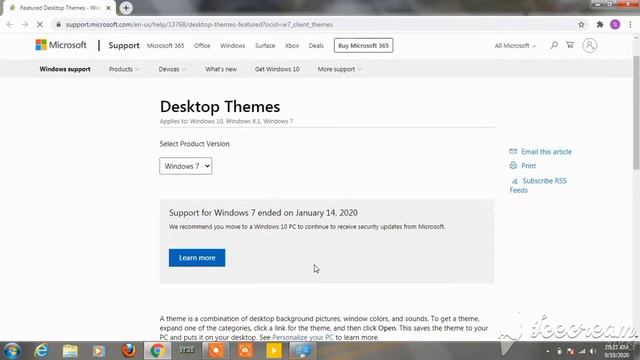Click the address bar URL
The width and height of the screenshot is (640, 360).
[x=199, y=24]
